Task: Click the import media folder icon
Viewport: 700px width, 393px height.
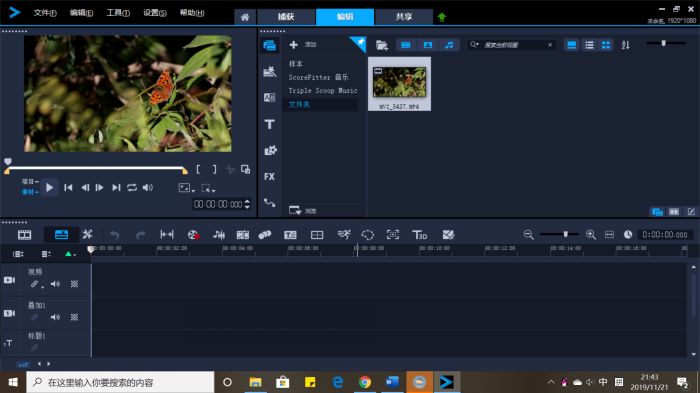Action: (382, 45)
